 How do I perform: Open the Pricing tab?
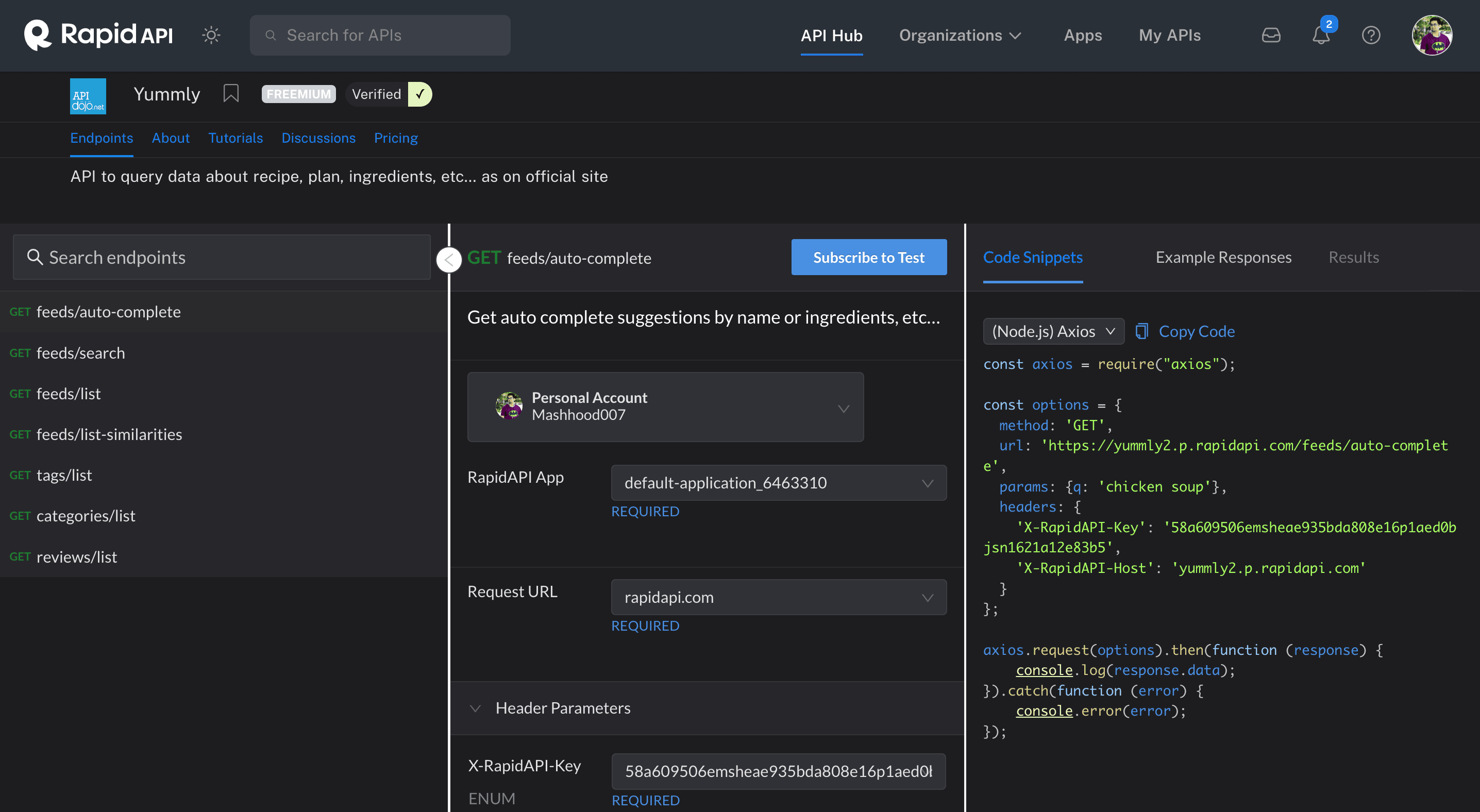(x=396, y=138)
